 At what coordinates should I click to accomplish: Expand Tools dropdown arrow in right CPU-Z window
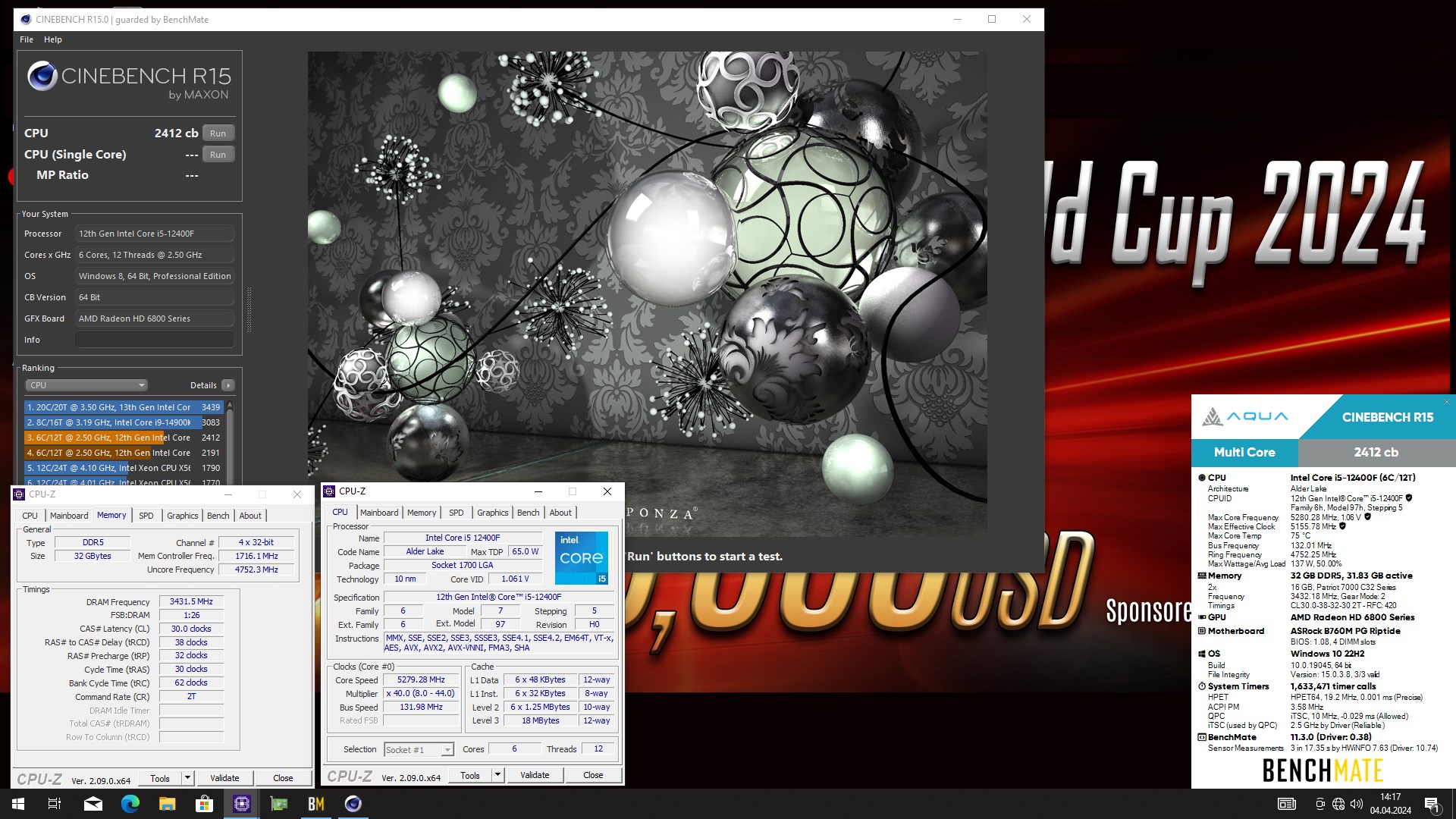[497, 775]
